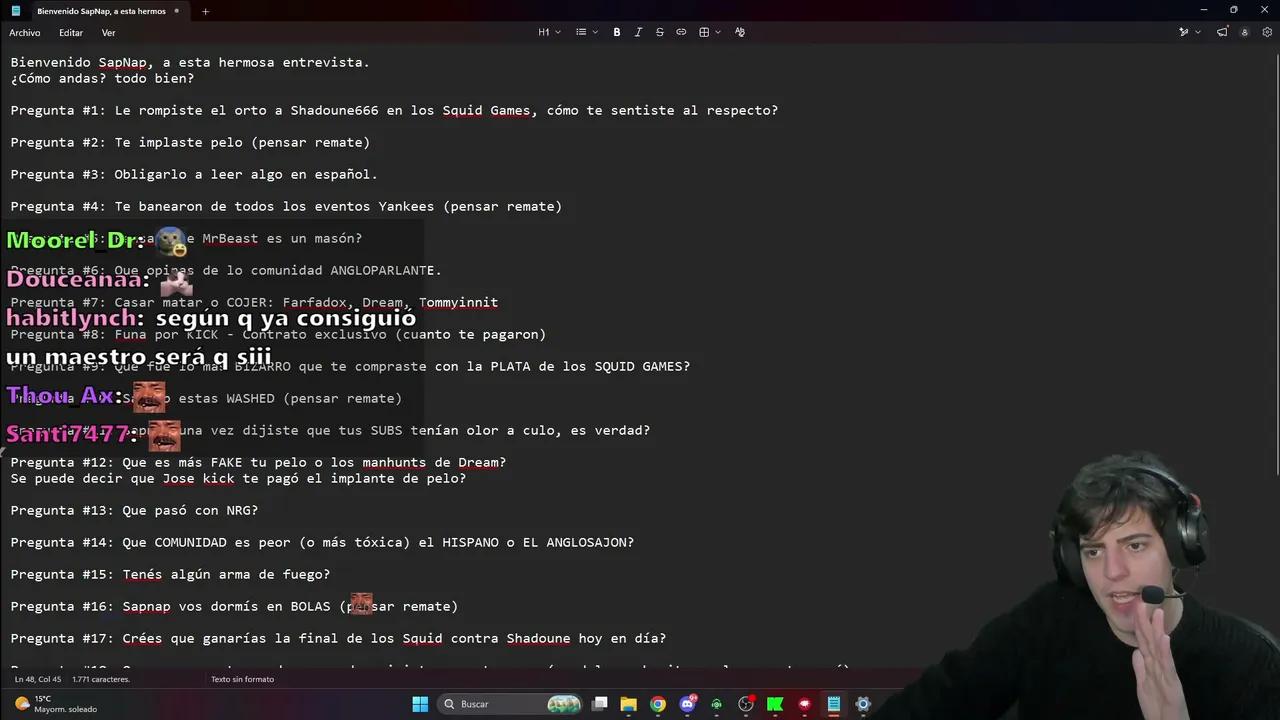Click the Ln 48, Col 45 status indicator
Screen dimensions: 1280x720
[38, 679]
